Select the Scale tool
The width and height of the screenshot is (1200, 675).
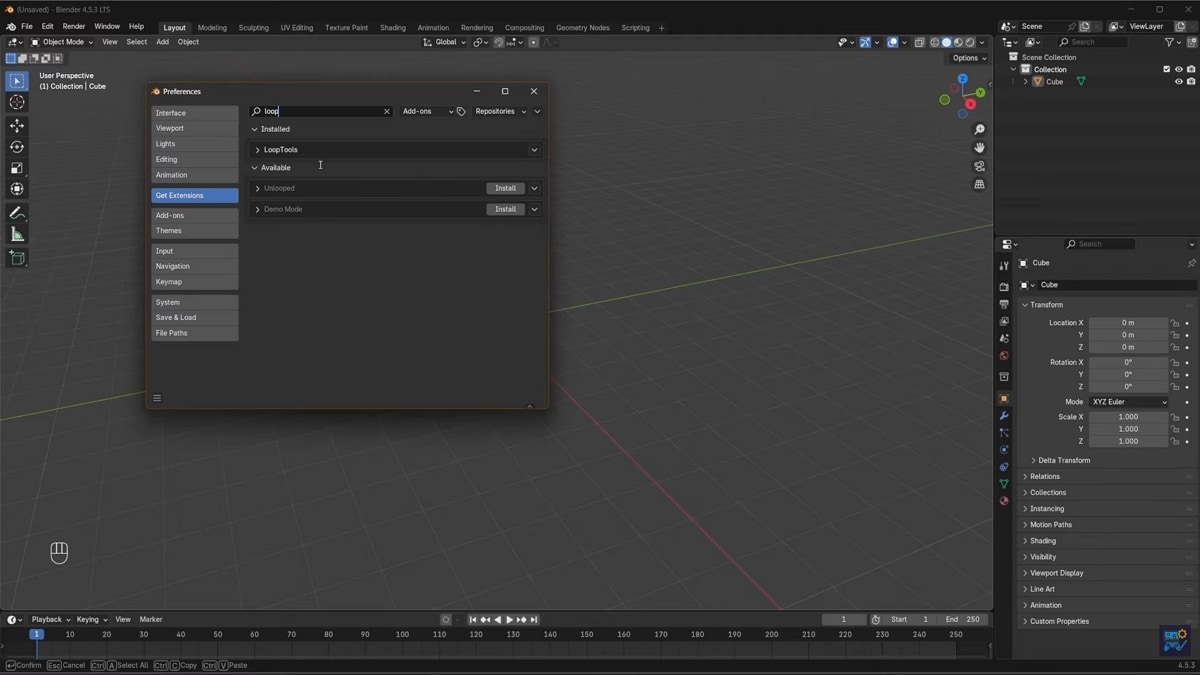click(x=17, y=168)
